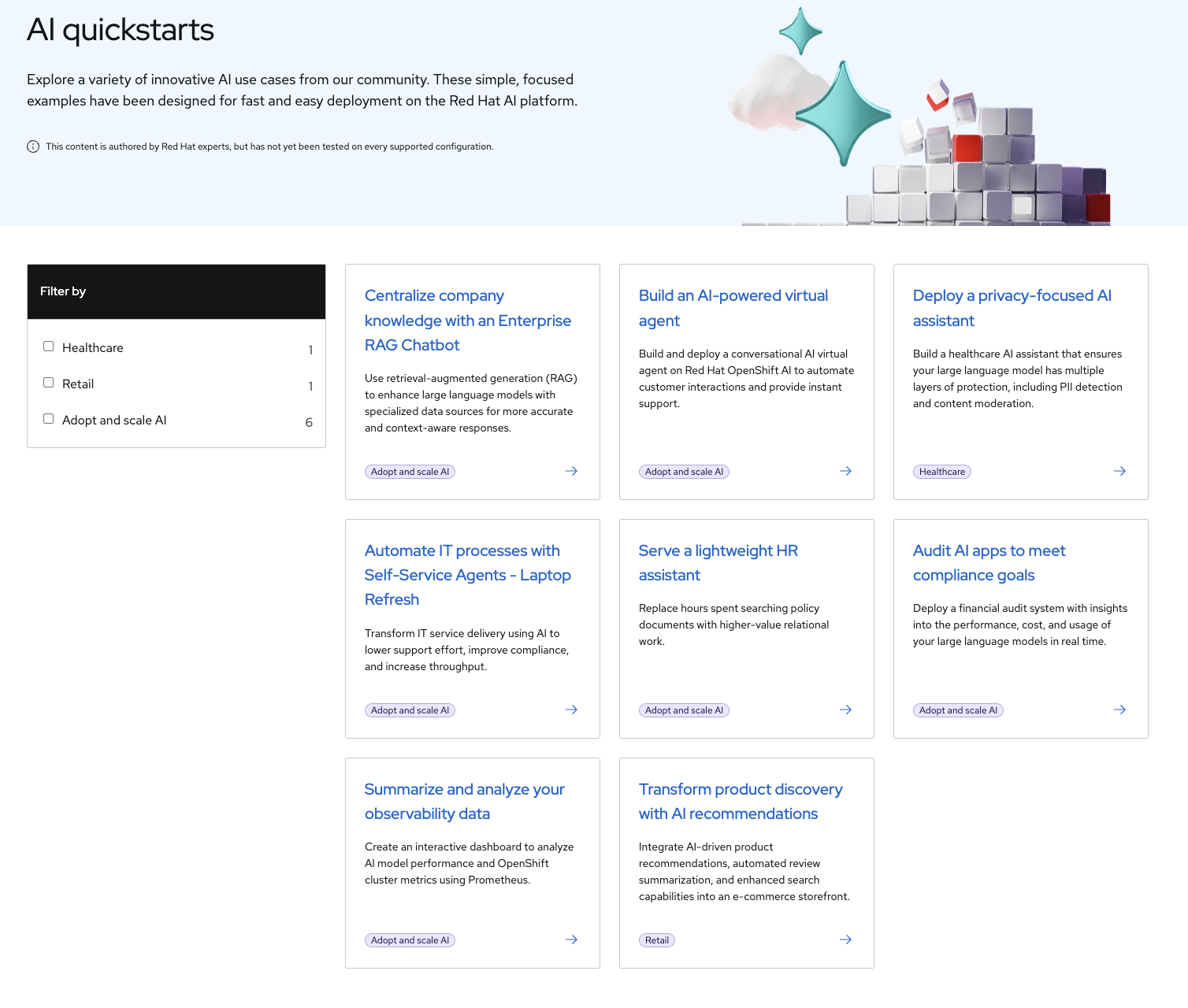Click the Healthcare tag on privacy assistant card
This screenshot has height=1008, width=1188.
coord(941,472)
